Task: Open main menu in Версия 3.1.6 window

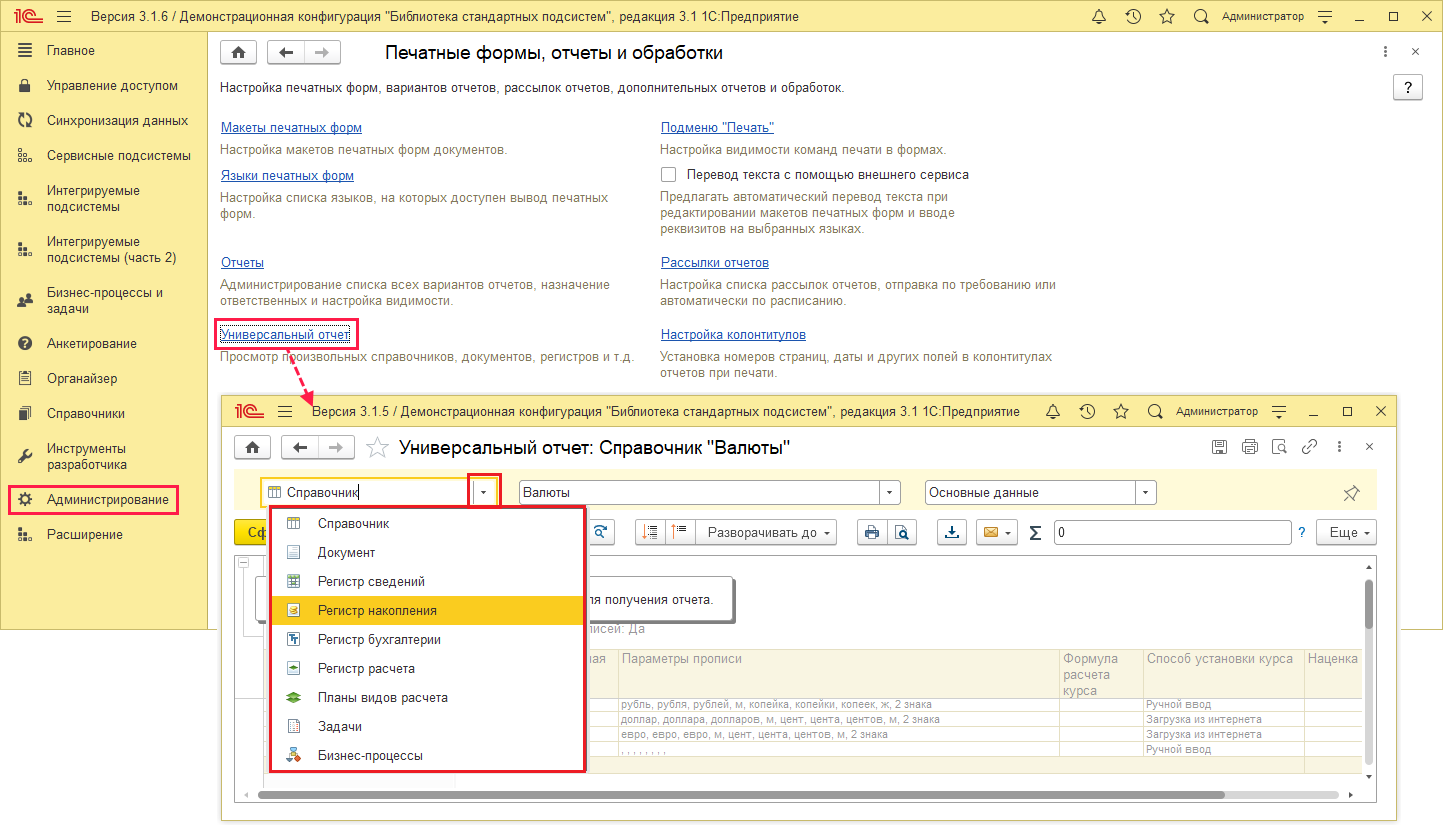Action: click(x=64, y=17)
